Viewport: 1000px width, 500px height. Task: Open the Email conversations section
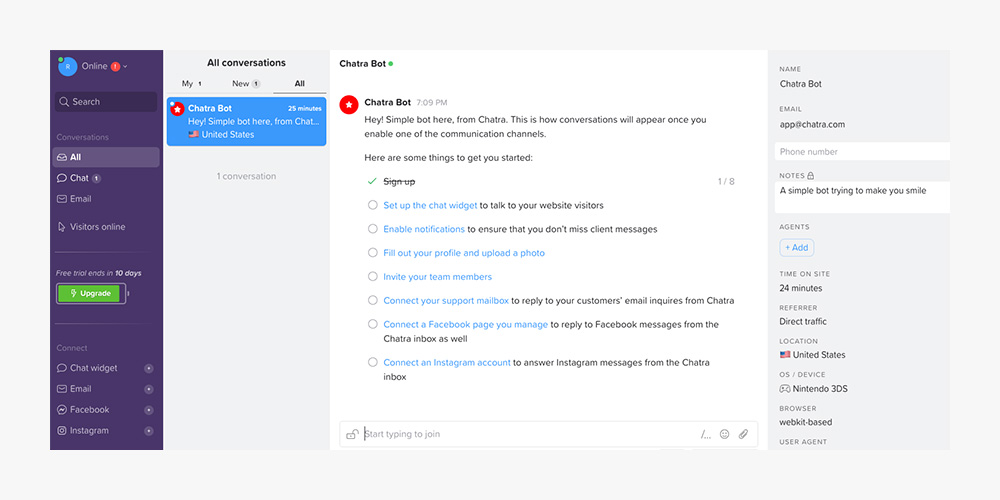(x=74, y=199)
